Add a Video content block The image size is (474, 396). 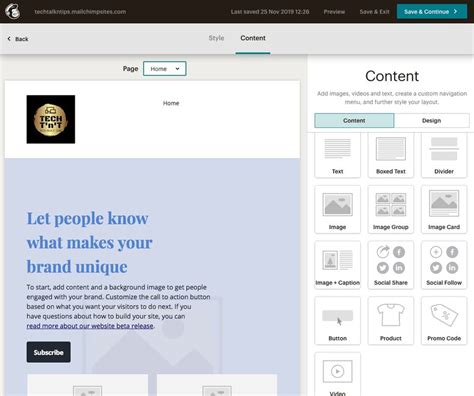click(x=337, y=374)
